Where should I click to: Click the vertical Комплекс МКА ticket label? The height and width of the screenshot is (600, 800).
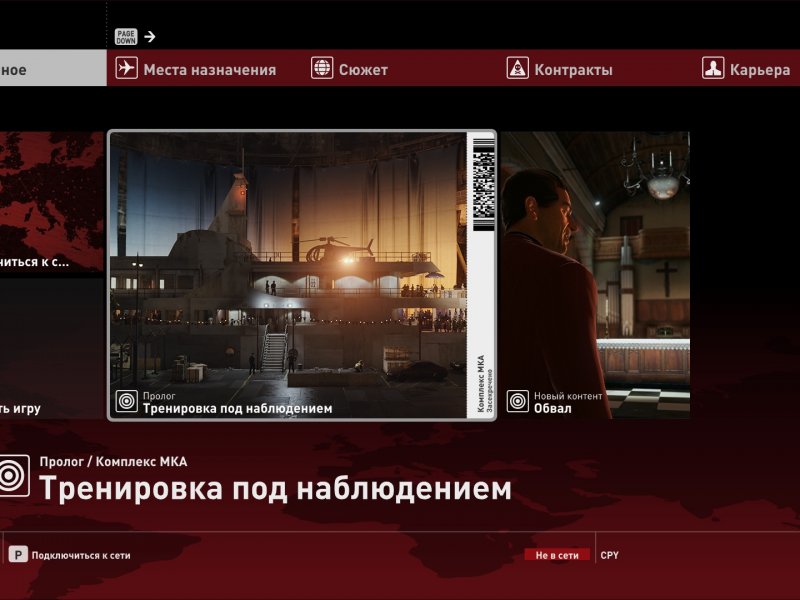[x=481, y=384]
